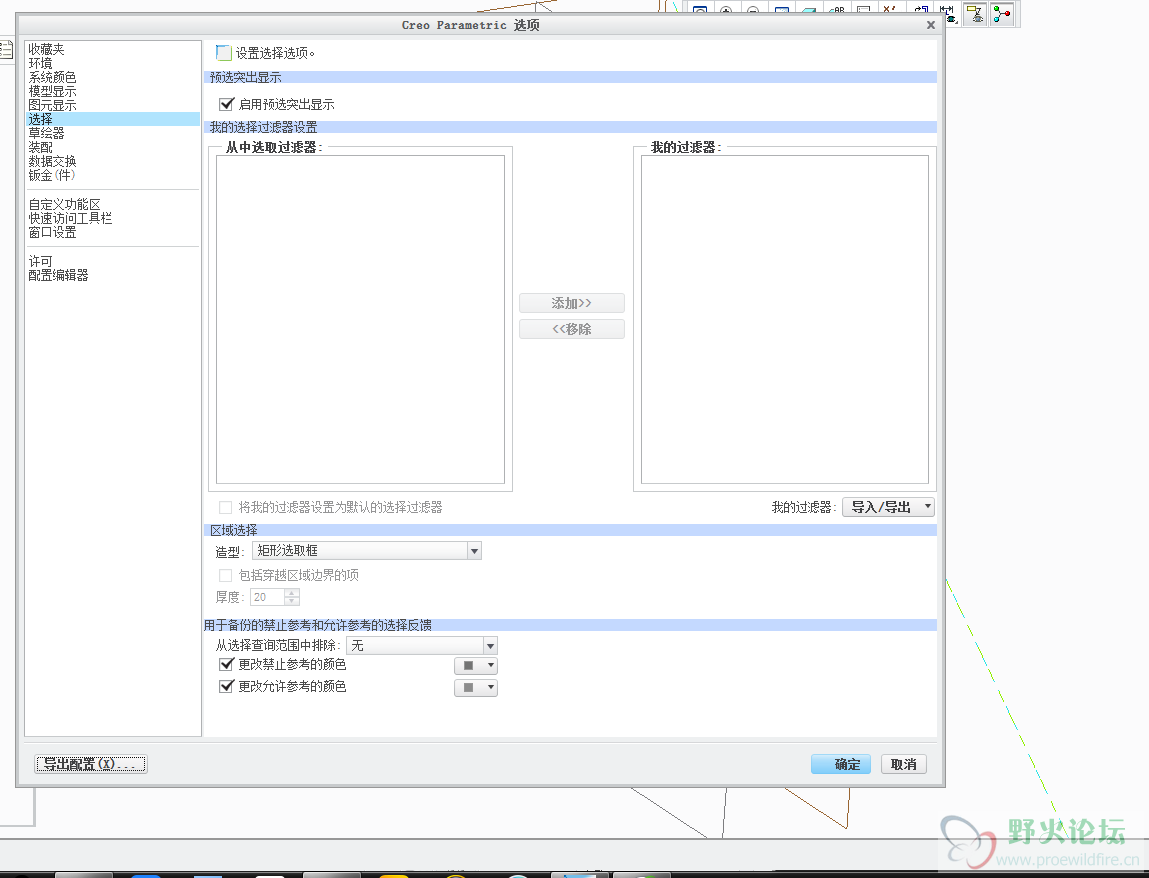Click the 用于备份的禁止参考和允许参考的选择反馈 header

(570, 625)
